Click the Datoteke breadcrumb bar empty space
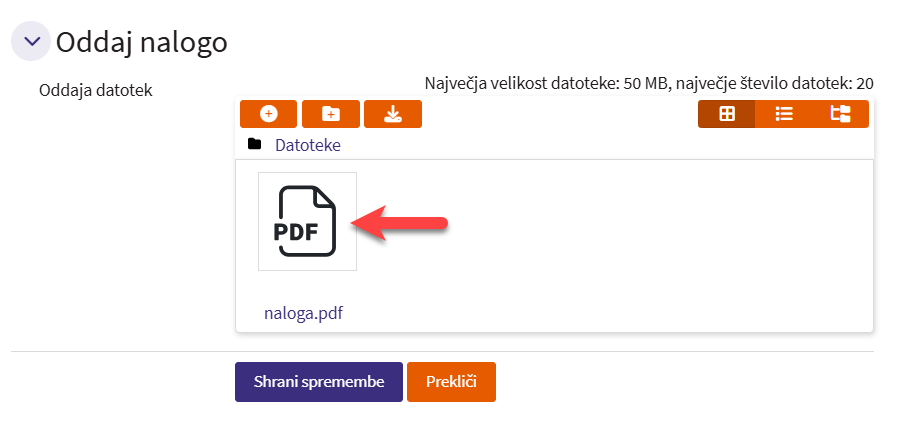 pyautogui.click(x=600, y=145)
